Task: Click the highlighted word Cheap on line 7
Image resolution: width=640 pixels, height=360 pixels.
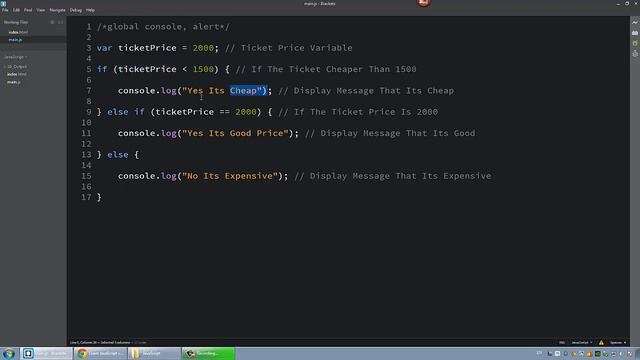Action: pos(243,91)
